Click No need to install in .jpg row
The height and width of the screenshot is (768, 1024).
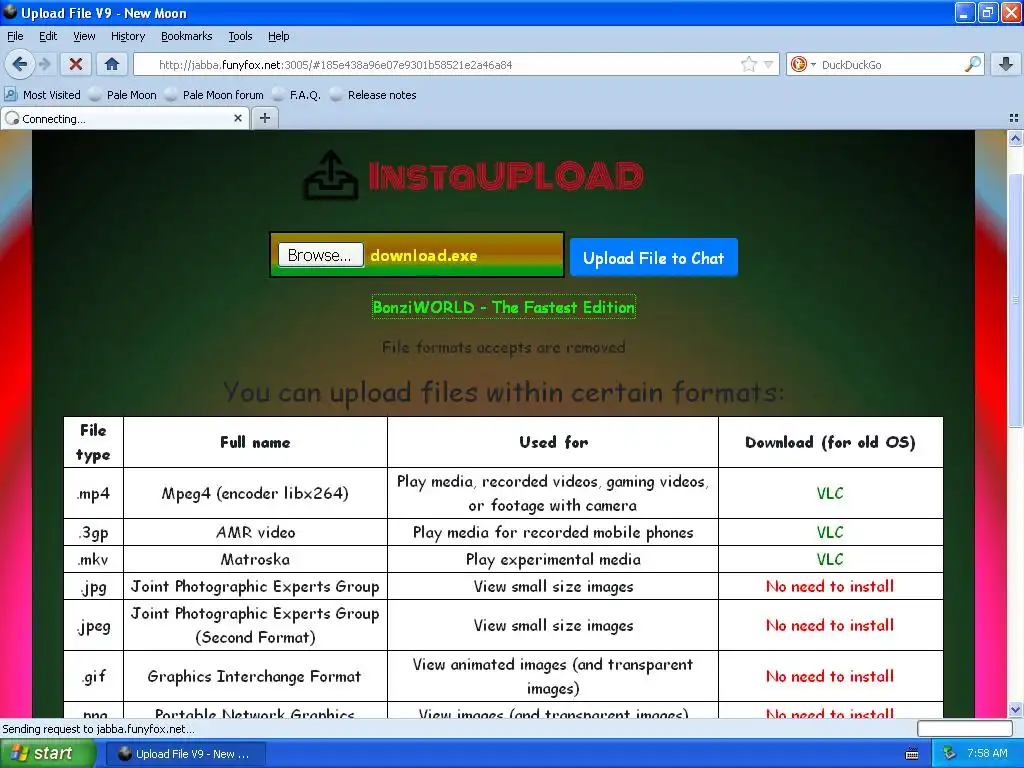tap(830, 586)
